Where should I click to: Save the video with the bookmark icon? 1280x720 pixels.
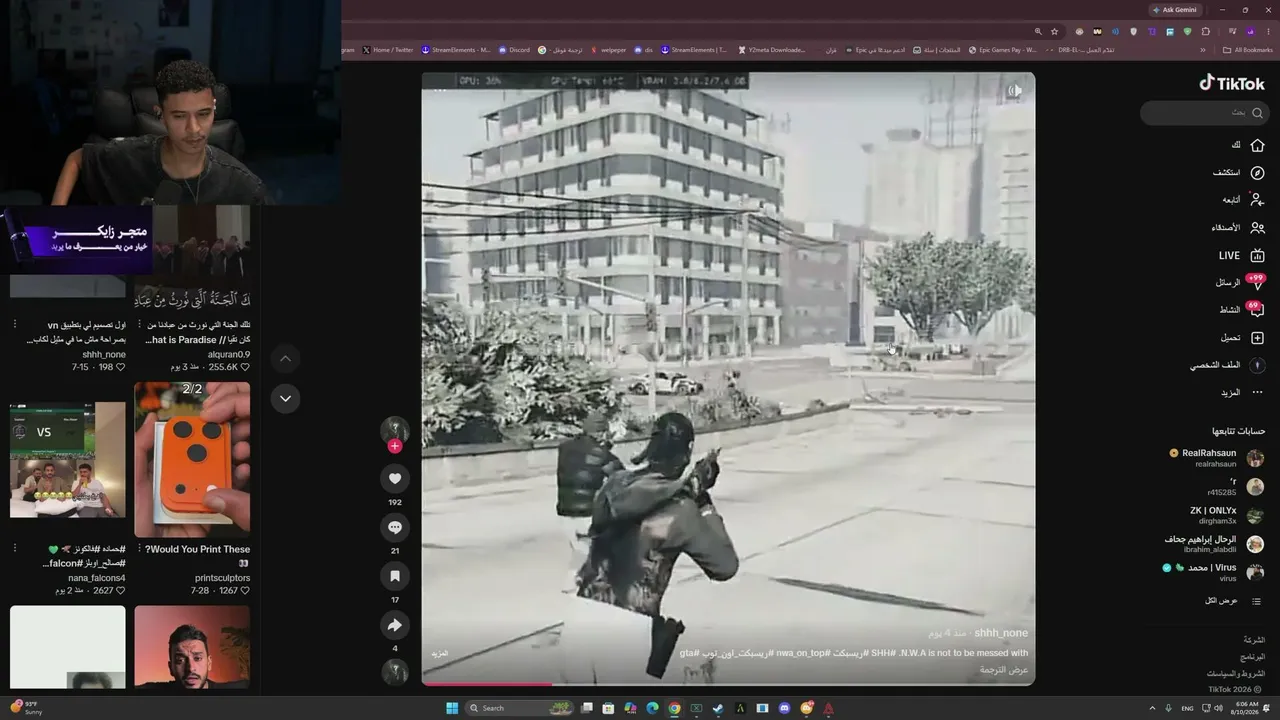[x=395, y=576]
